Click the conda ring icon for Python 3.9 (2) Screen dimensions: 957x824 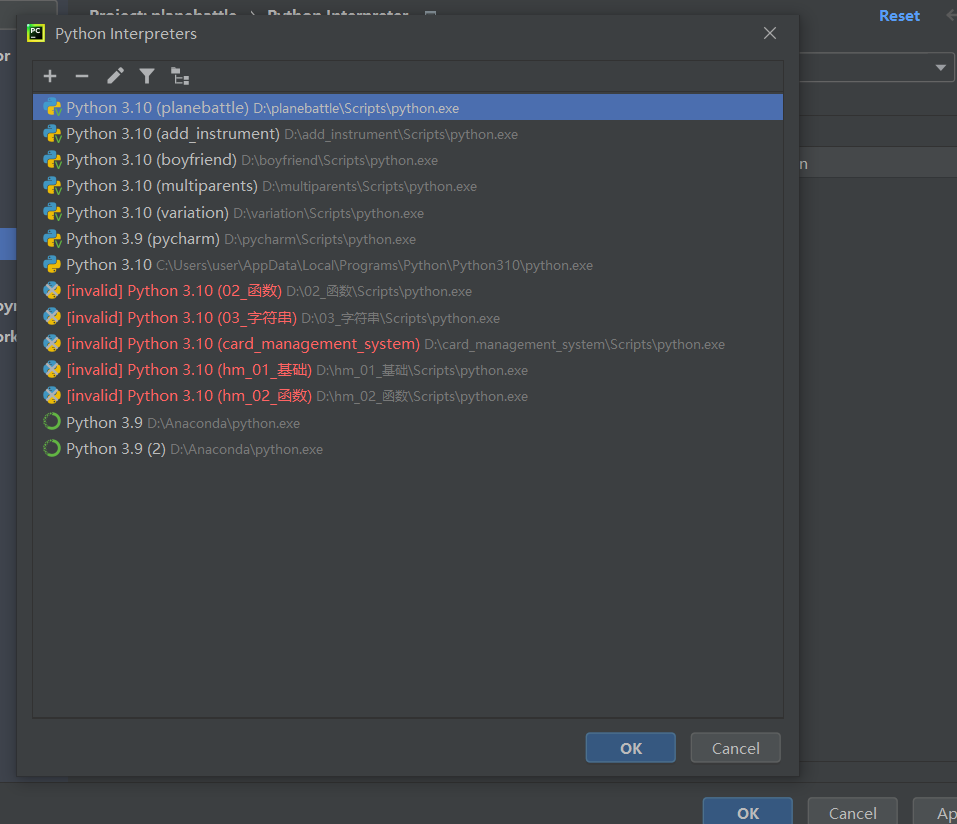[x=52, y=449]
